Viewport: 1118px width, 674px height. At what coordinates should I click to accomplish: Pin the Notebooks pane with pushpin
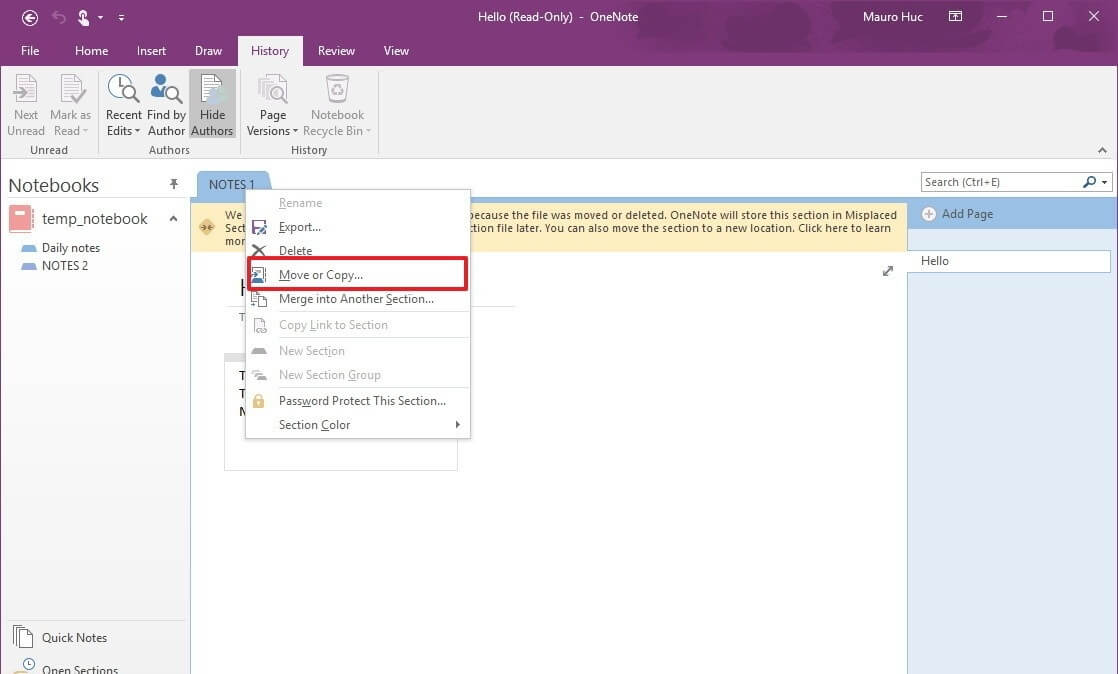[174, 184]
